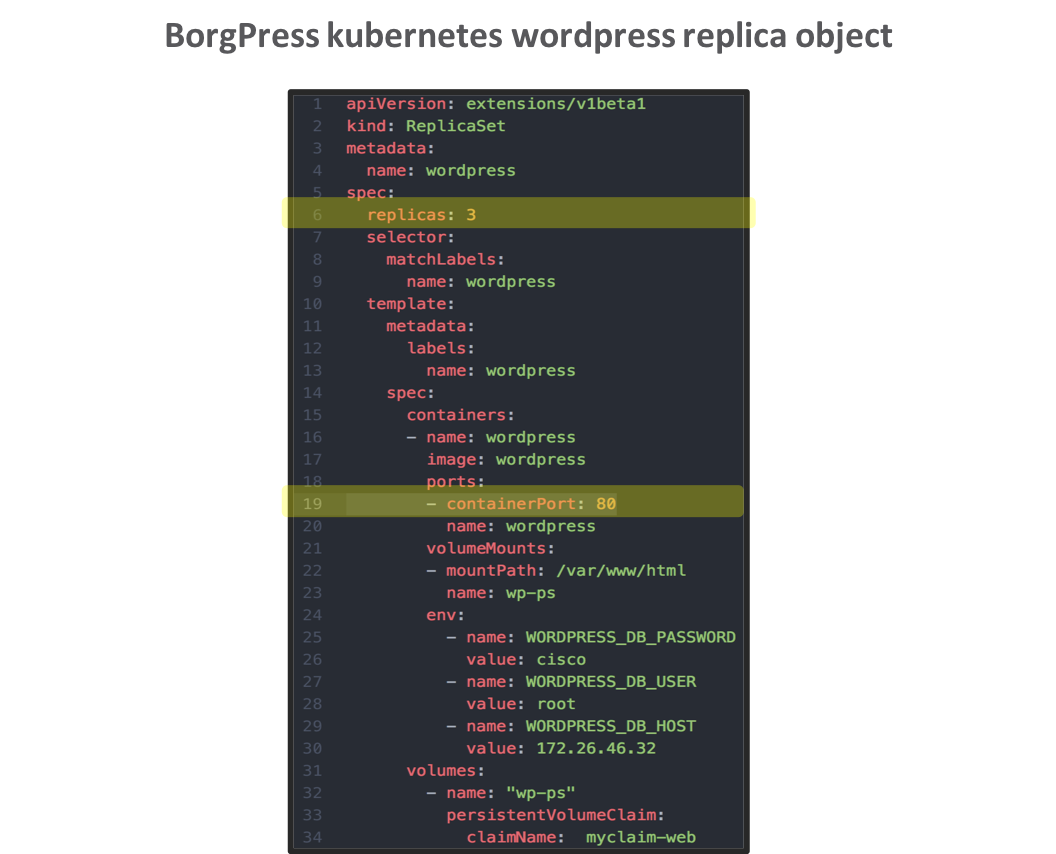Click line number 3 in the gutter
The image size is (1056, 854).
click(316, 148)
